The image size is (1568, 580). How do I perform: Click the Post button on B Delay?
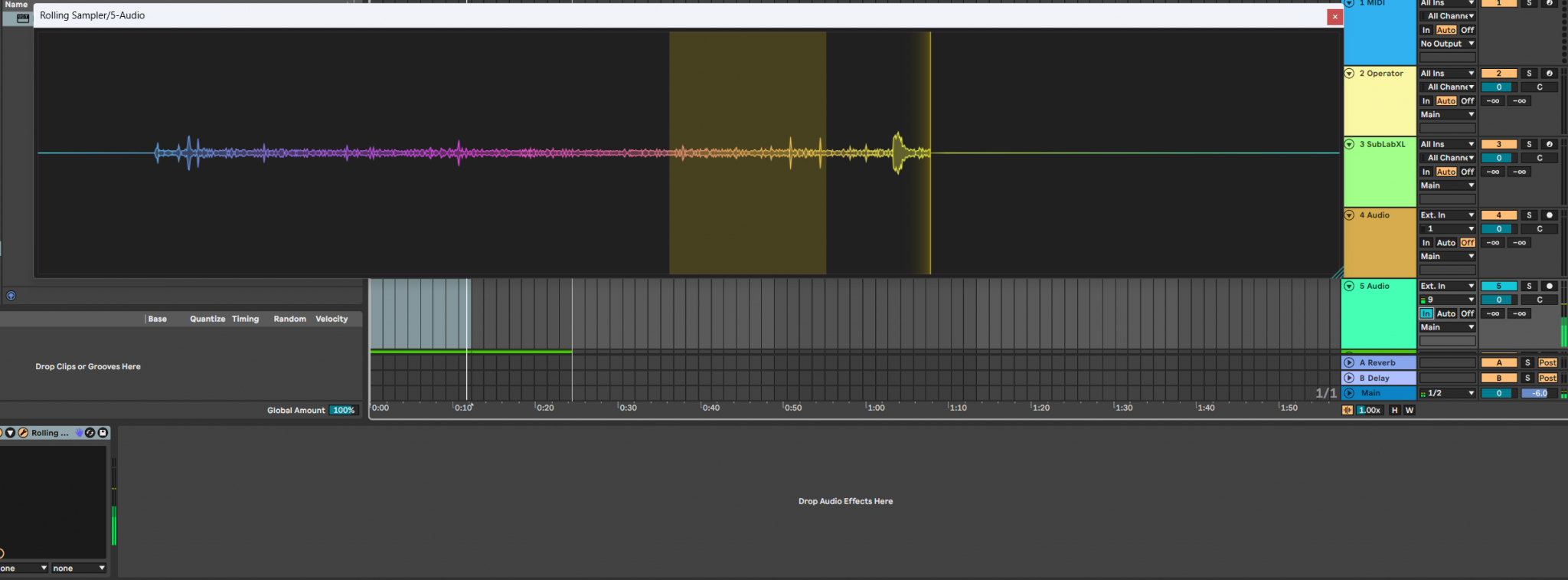[x=1547, y=378]
